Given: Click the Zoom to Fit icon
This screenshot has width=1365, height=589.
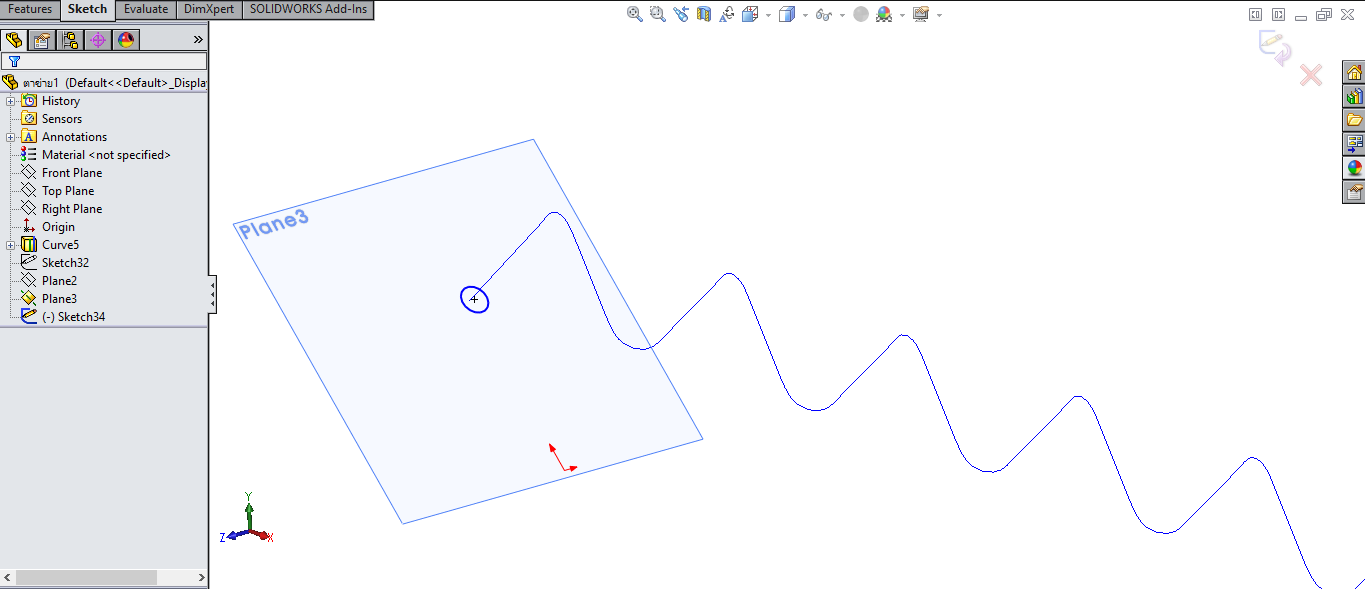Looking at the screenshot, I should [x=635, y=14].
